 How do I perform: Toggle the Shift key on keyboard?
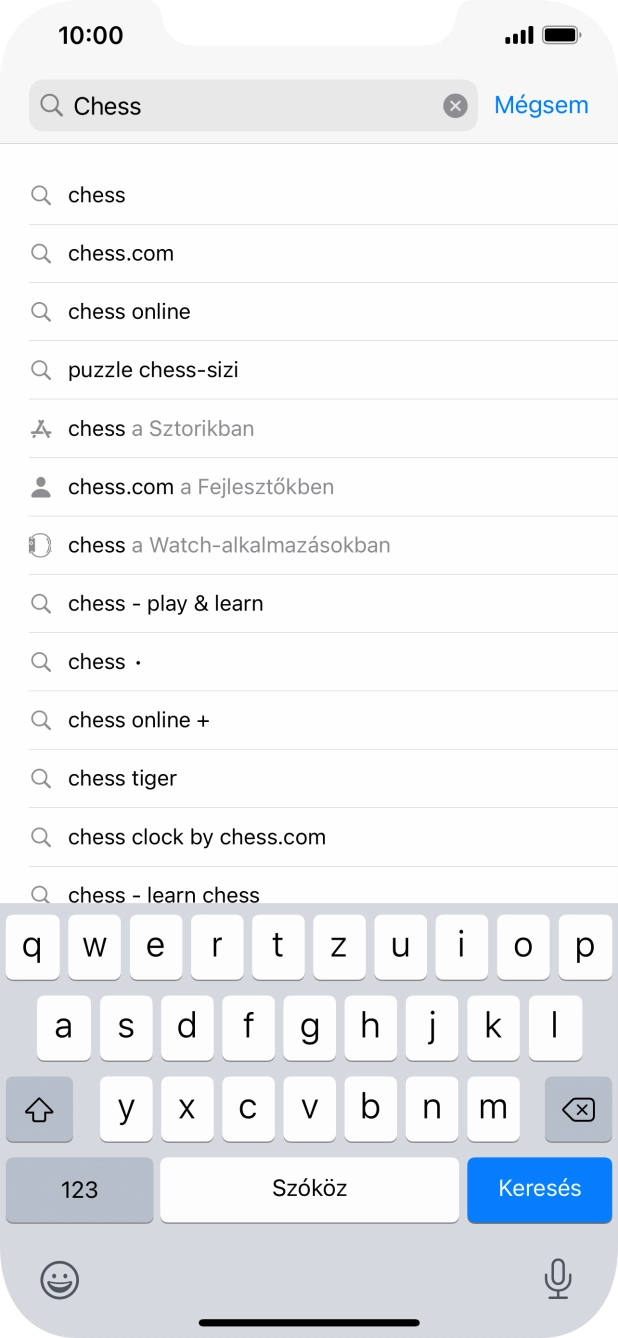(39, 1109)
